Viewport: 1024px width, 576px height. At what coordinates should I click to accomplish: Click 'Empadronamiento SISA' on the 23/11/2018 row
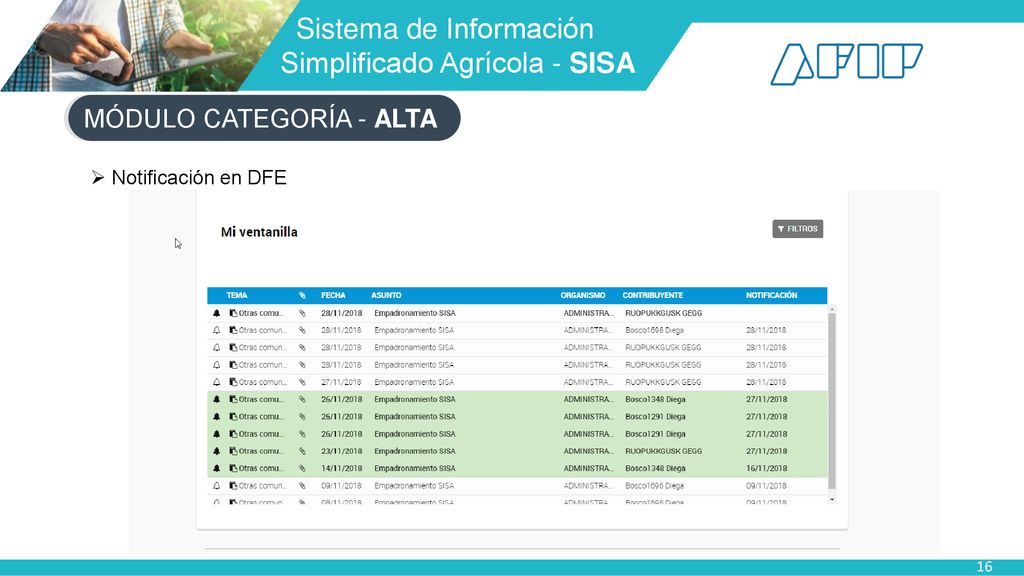[x=415, y=451]
